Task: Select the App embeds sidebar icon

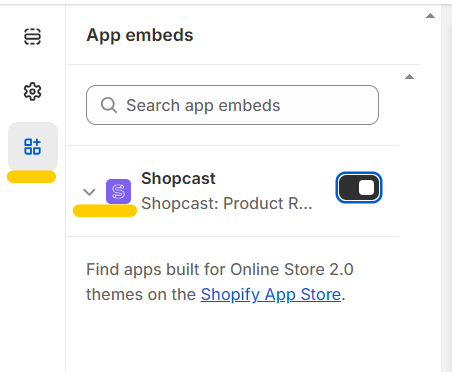Action: pos(33,147)
